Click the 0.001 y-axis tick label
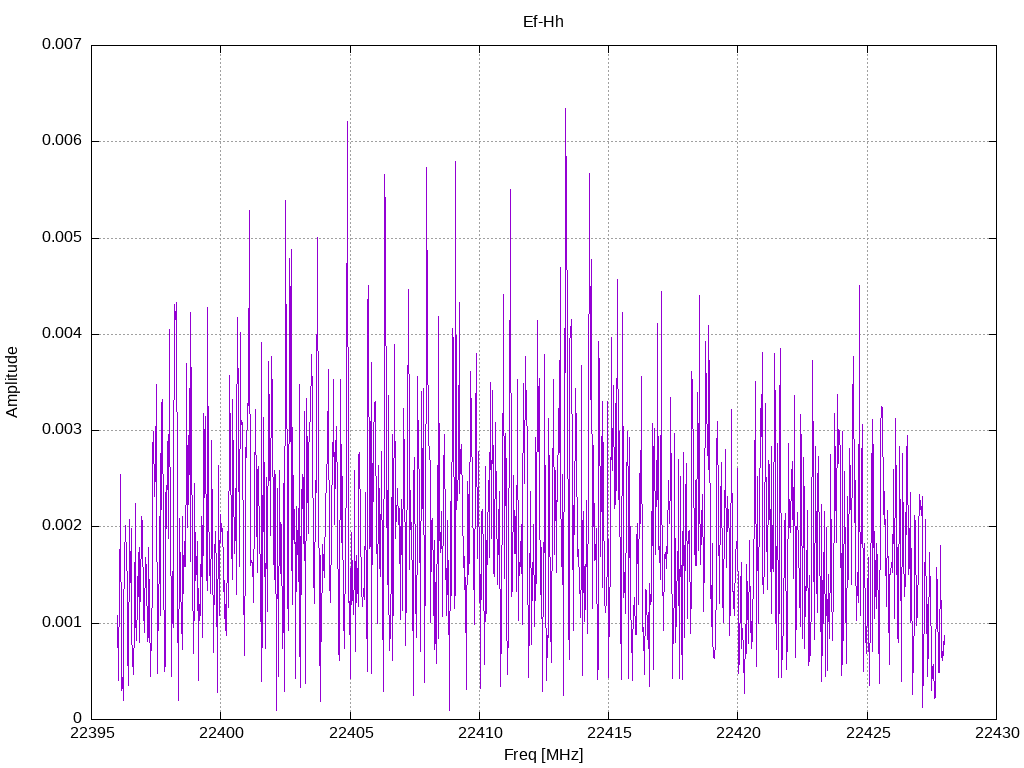 (x=62, y=622)
